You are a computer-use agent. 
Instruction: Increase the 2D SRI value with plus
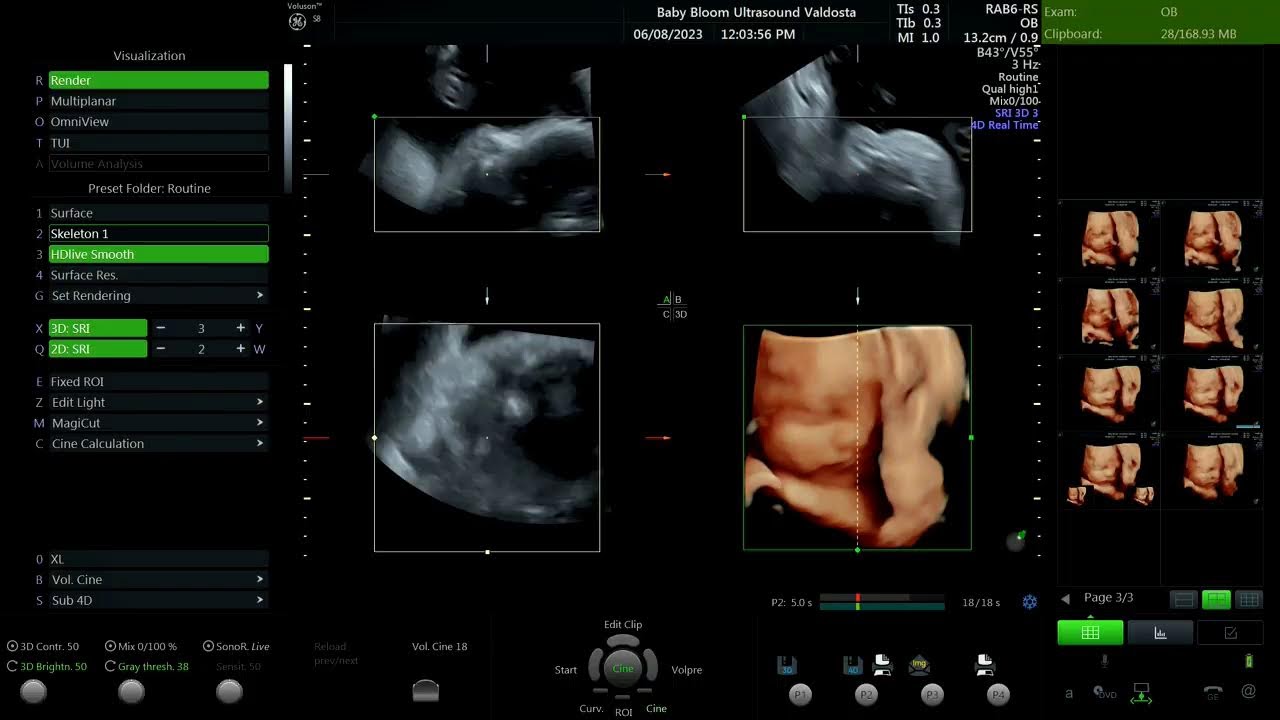tap(241, 349)
